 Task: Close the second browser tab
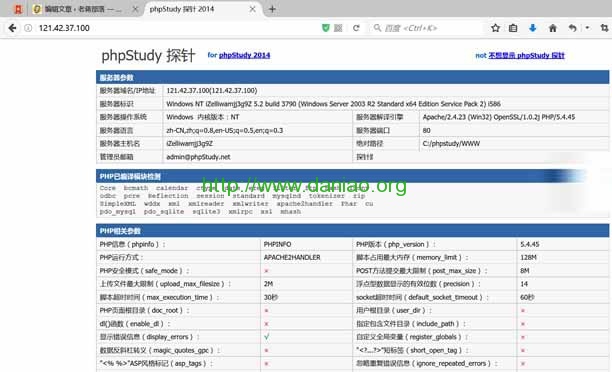135,9
